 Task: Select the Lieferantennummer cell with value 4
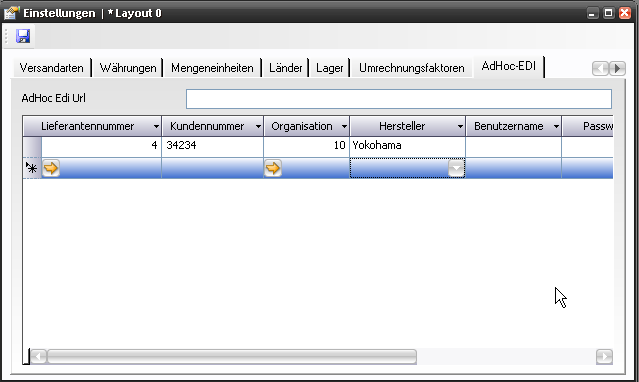tap(101, 147)
